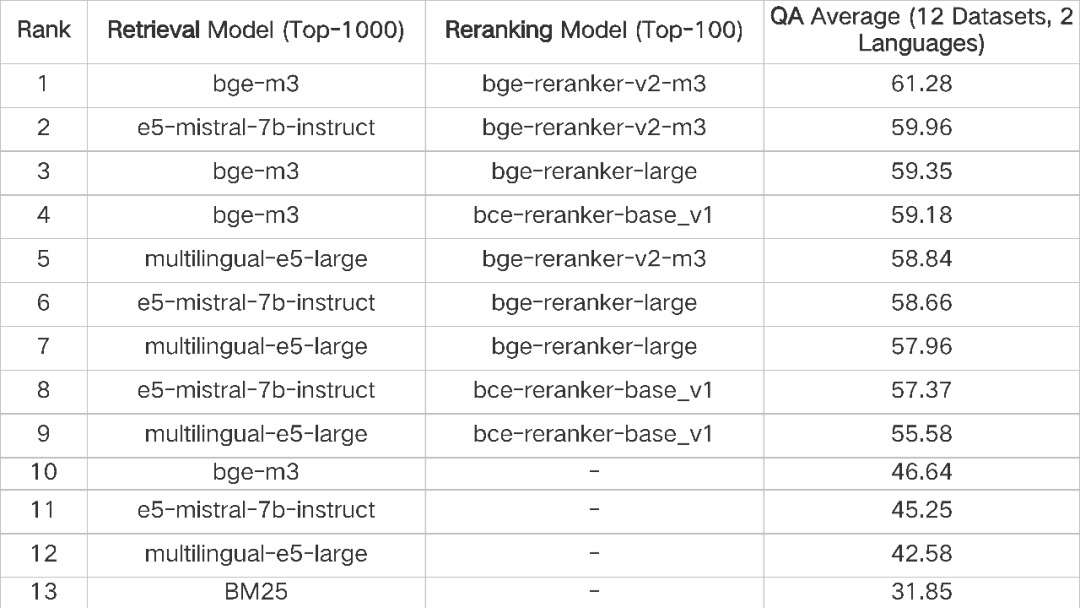Select the QA average value 58.84

click(x=922, y=259)
